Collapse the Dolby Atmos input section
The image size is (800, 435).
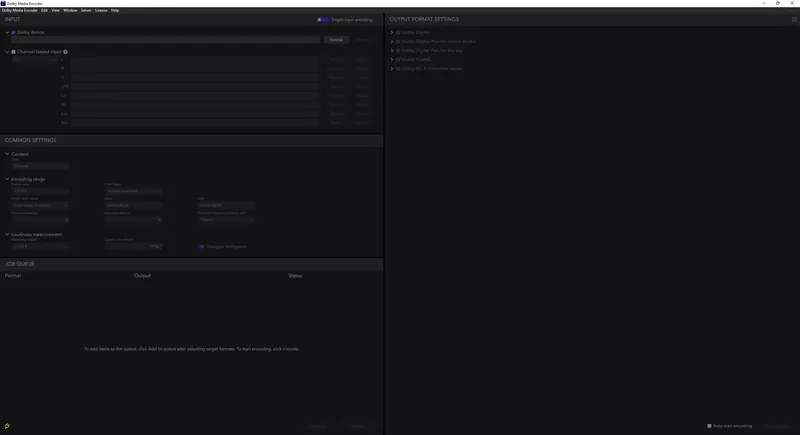coord(7,32)
